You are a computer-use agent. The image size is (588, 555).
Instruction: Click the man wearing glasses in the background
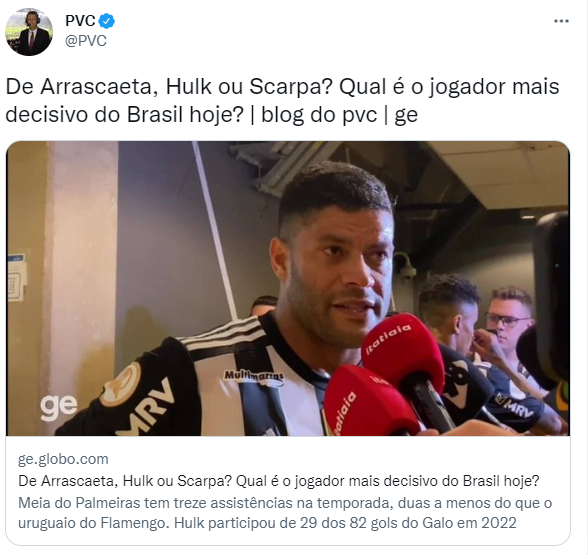coord(509,324)
